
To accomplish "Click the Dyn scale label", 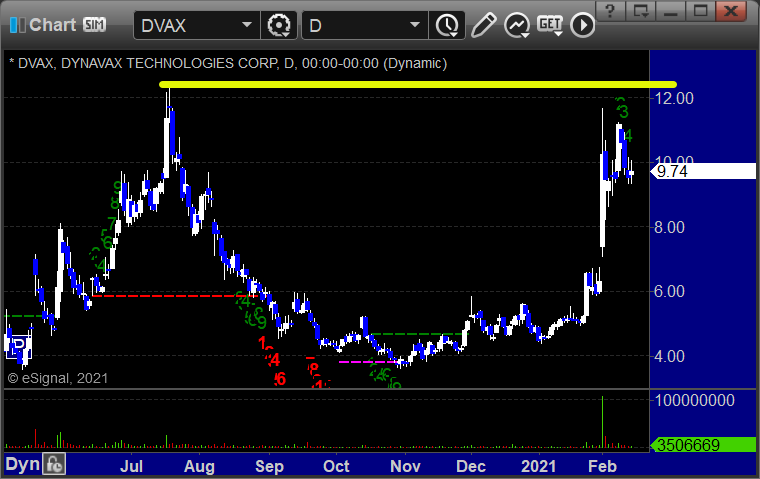I will [x=22, y=464].
